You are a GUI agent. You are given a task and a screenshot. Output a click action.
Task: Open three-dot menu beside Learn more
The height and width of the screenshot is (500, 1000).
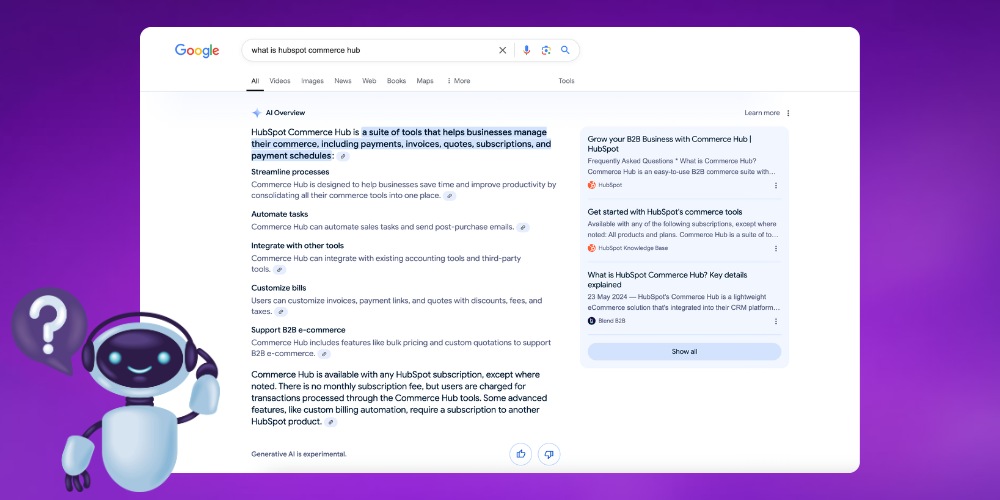click(x=788, y=113)
